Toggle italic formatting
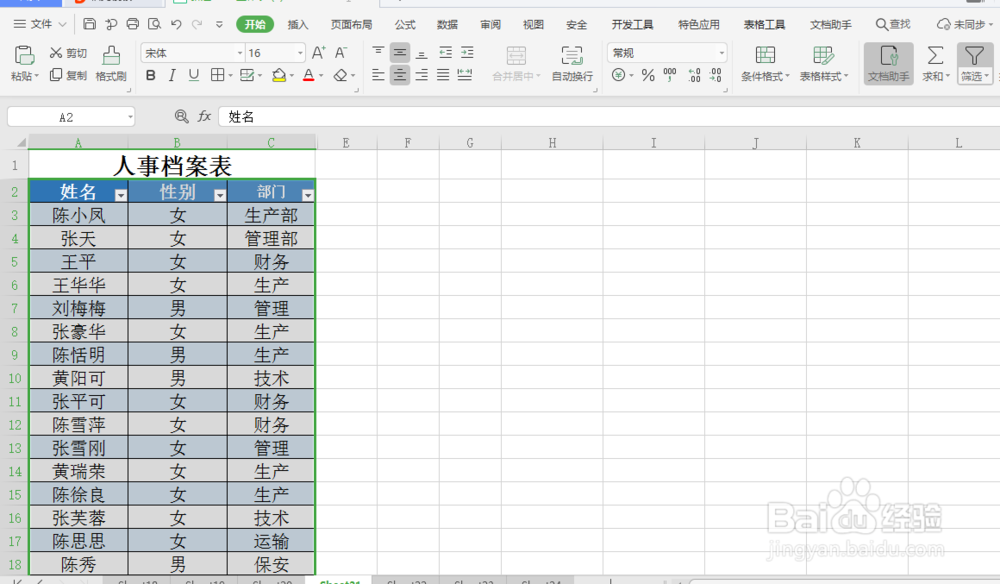 click(171, 75)
